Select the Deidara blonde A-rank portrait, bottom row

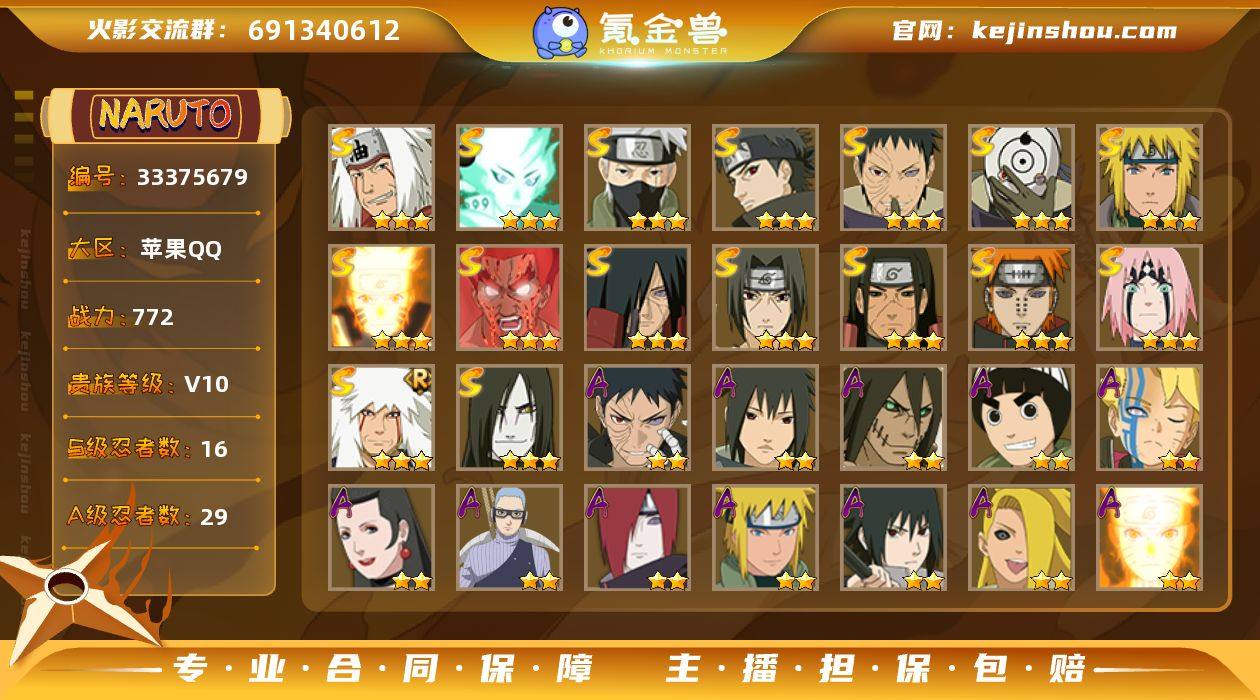click(x=1022, y=538)
